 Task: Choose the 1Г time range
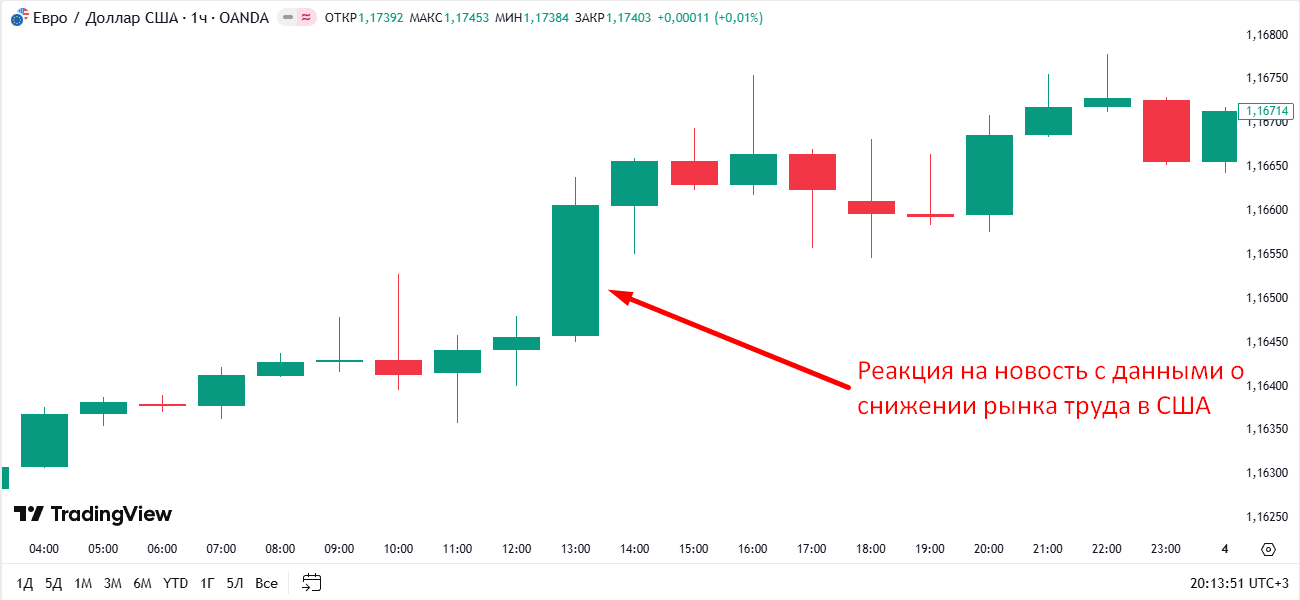(207, 583)
